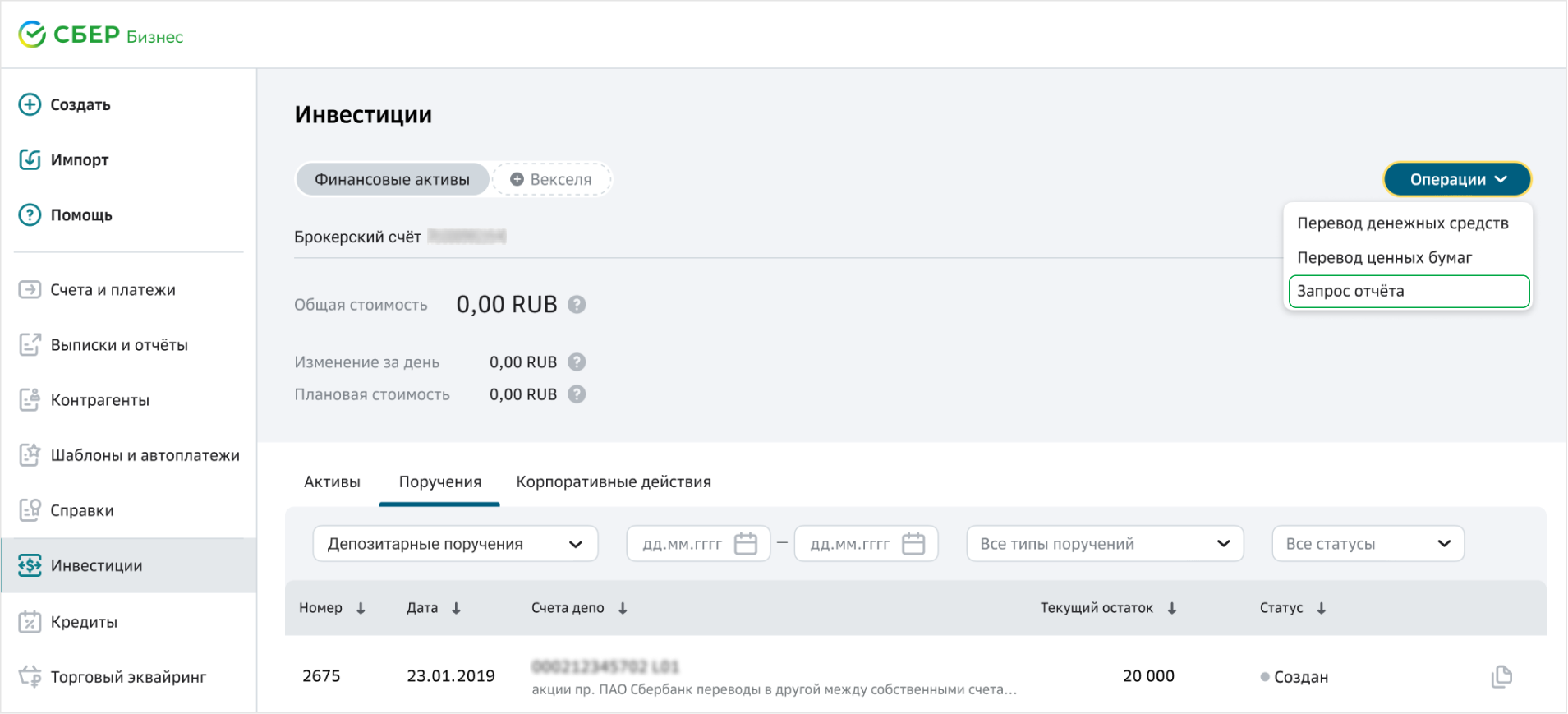Open the Депозитарные поручения dropdown
Screen dimensions: 1568x714
click(455, 544)
